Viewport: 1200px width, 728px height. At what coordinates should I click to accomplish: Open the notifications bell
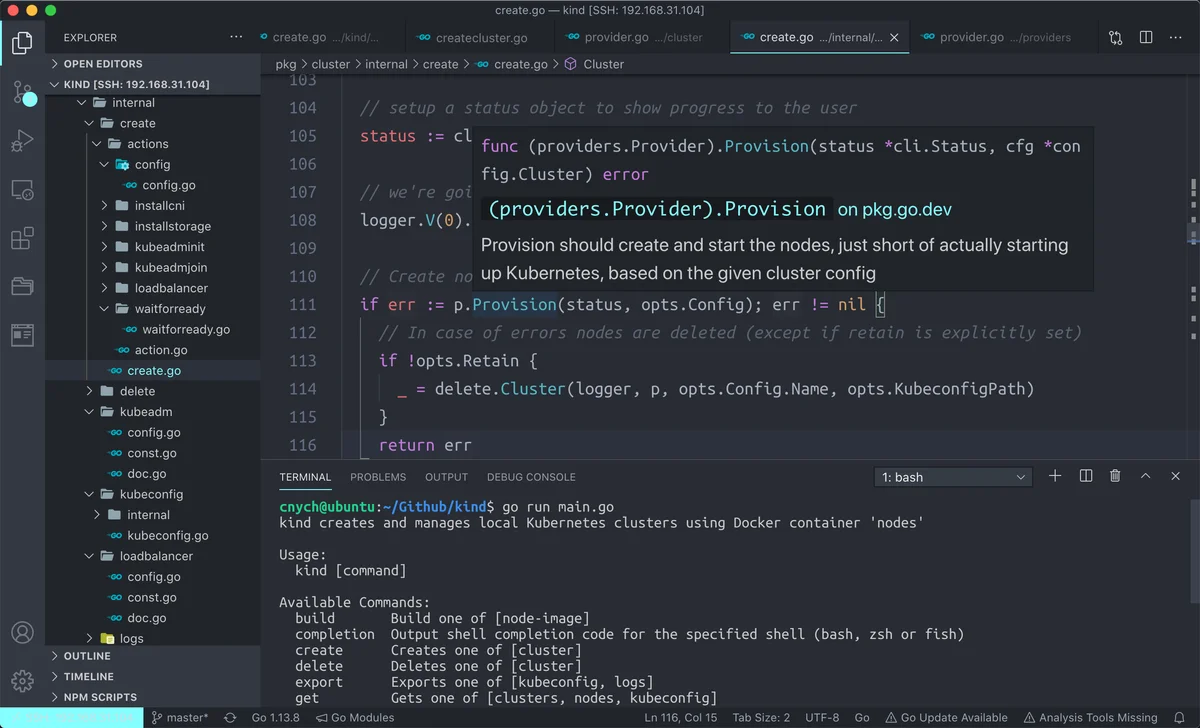click(x=1181, y=717)
